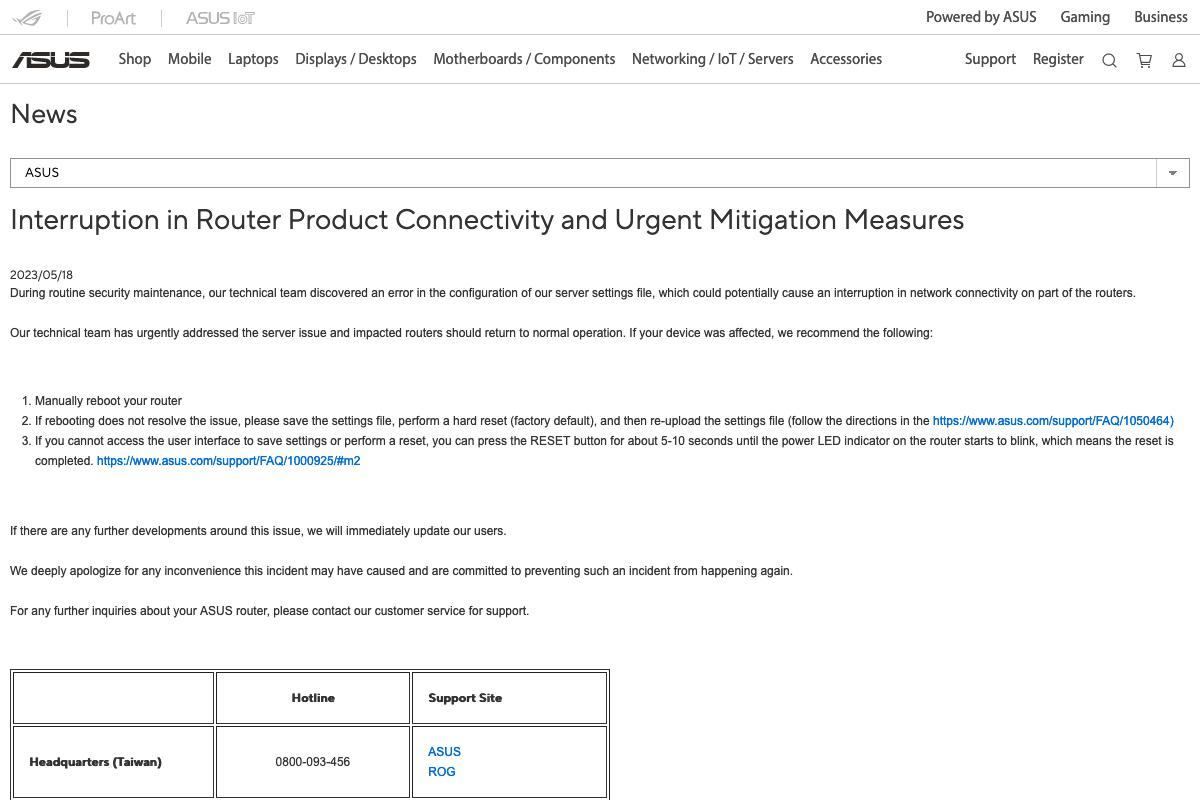Open the Mobile menu
The width and height of the screenshot is (1200, 800).
pos(189,59)
